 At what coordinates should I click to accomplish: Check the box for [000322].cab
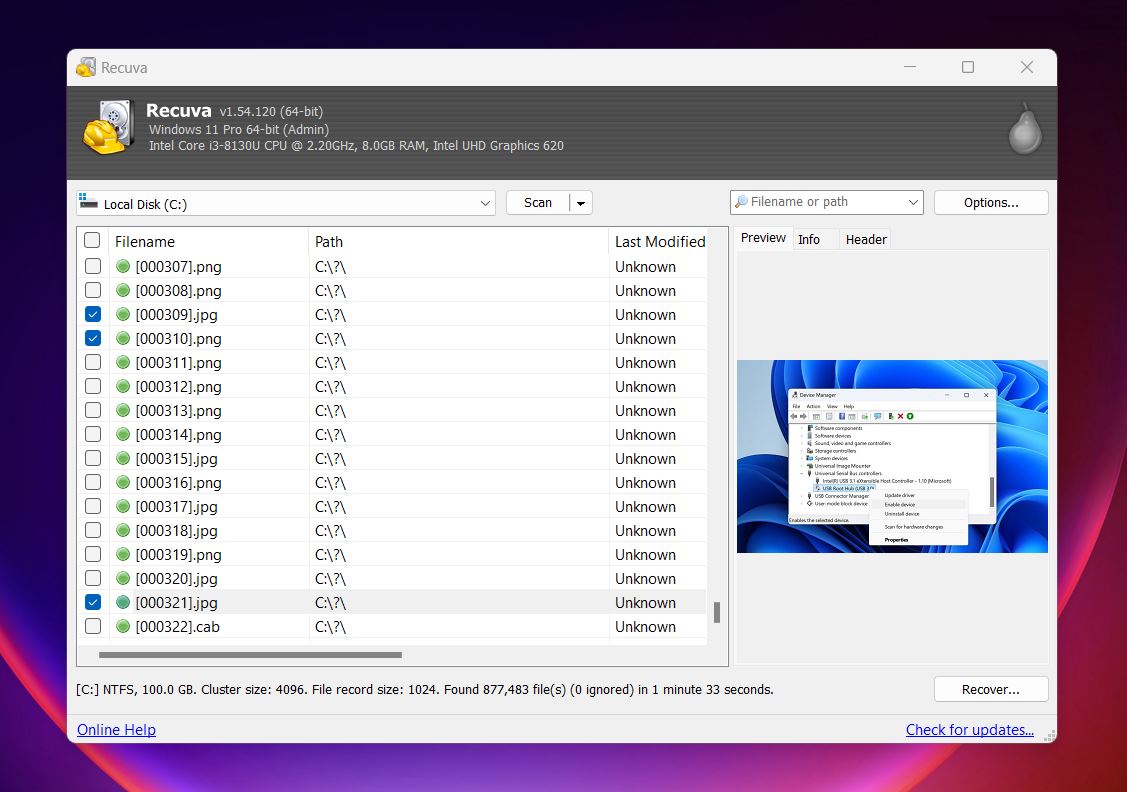click(x=93, y=626)
